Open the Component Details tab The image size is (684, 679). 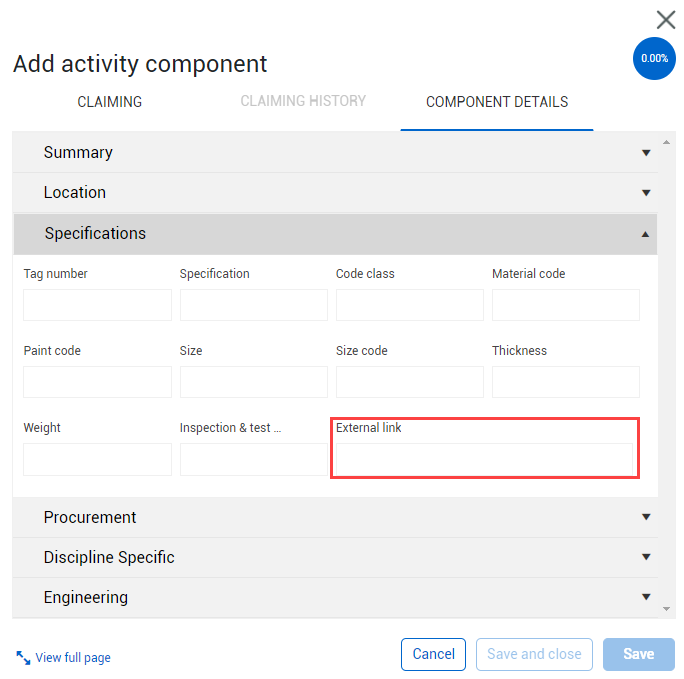click(x=497, y=102)
